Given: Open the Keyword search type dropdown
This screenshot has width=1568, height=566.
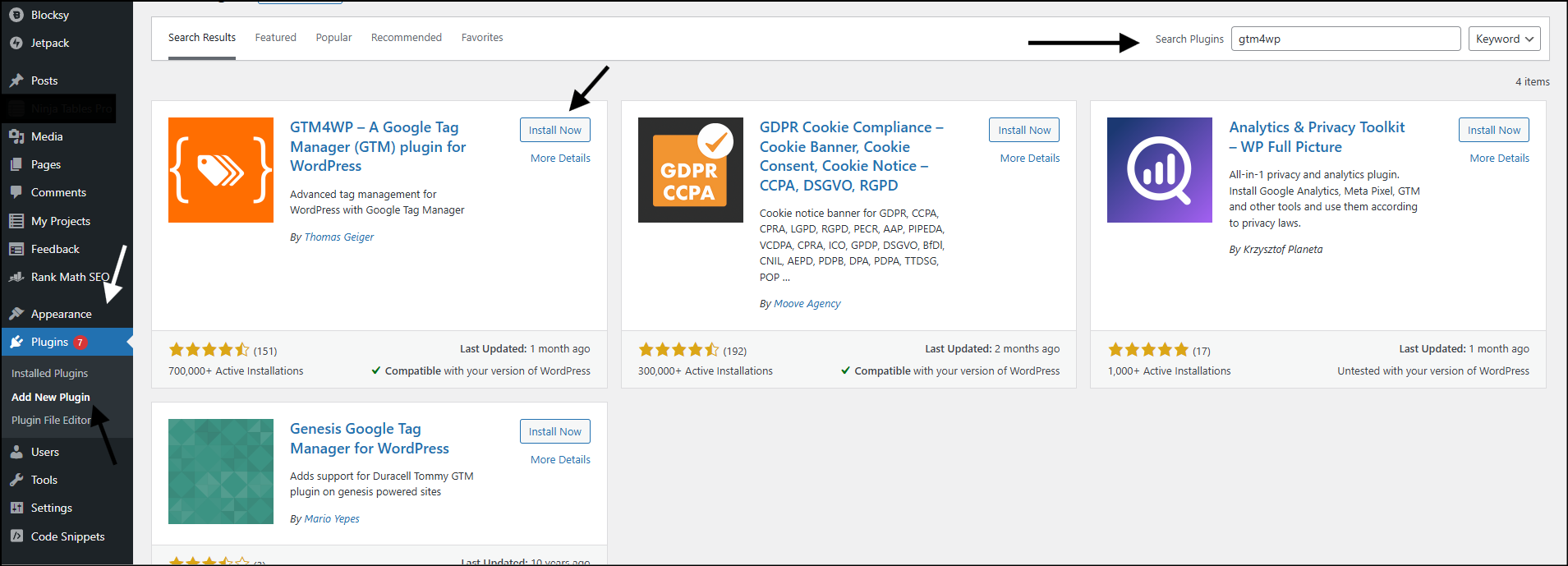Looking at the screenshot, I should click(1505, 39).
